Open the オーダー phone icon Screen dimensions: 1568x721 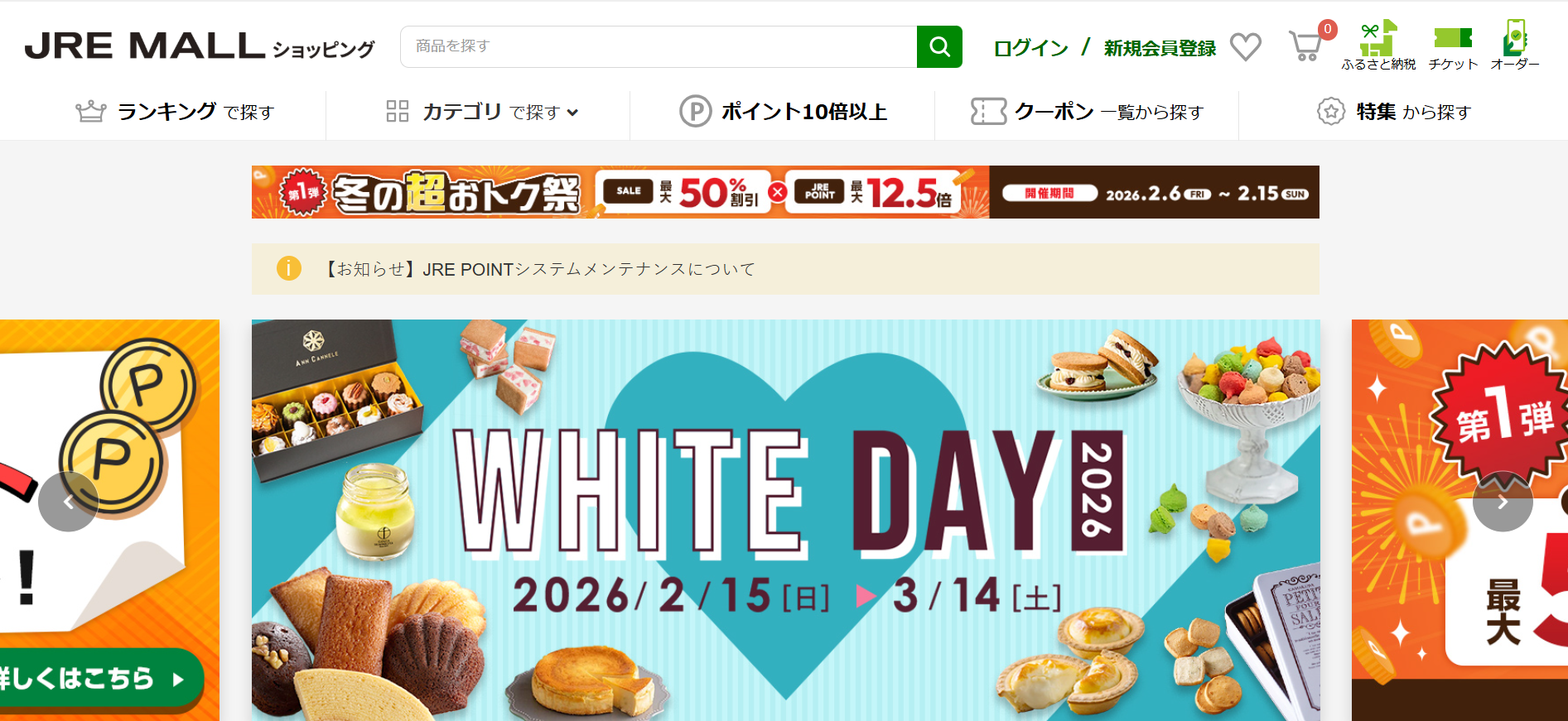(x=1515, y=46)
